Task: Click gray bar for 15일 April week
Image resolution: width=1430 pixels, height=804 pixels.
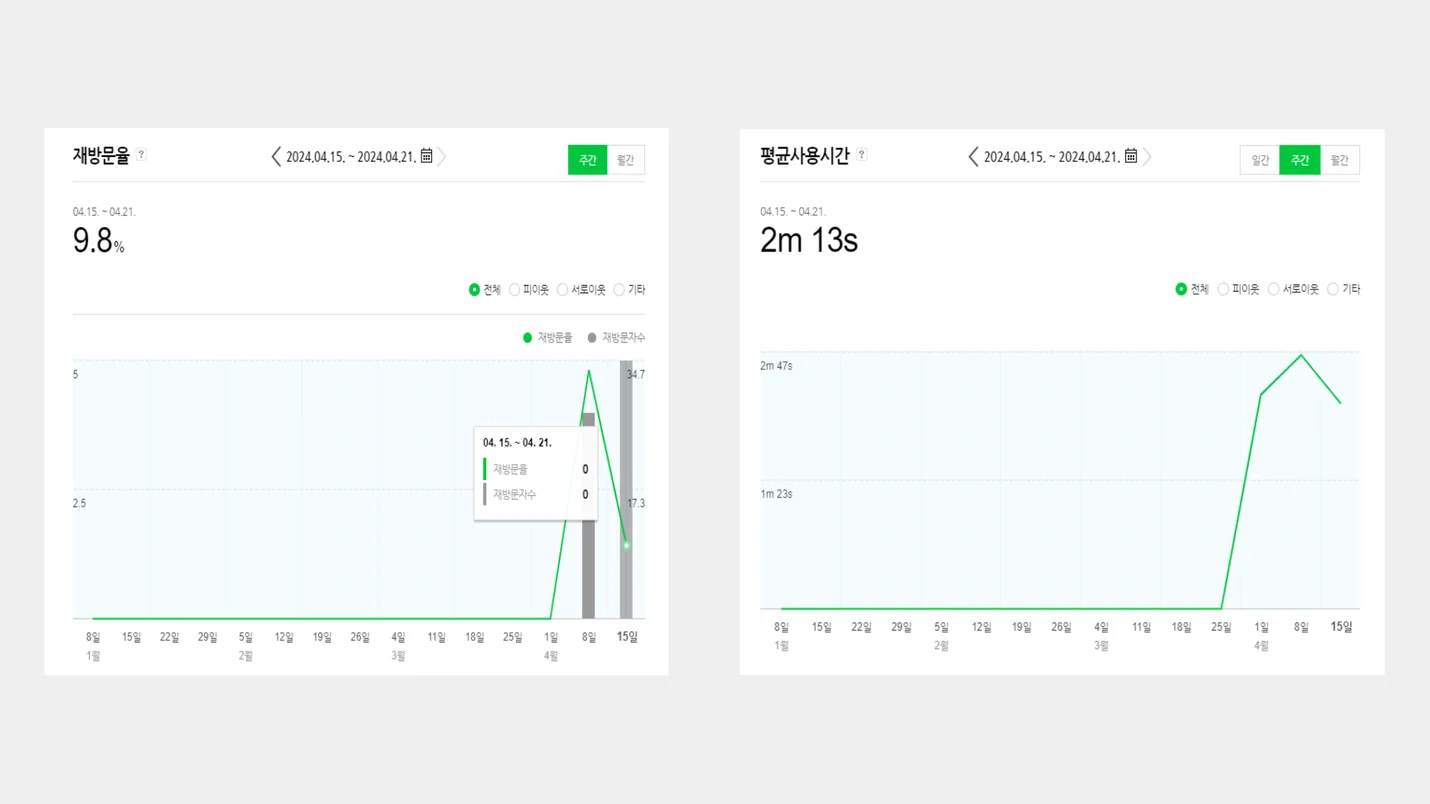Action: click(x=626, y=490)
